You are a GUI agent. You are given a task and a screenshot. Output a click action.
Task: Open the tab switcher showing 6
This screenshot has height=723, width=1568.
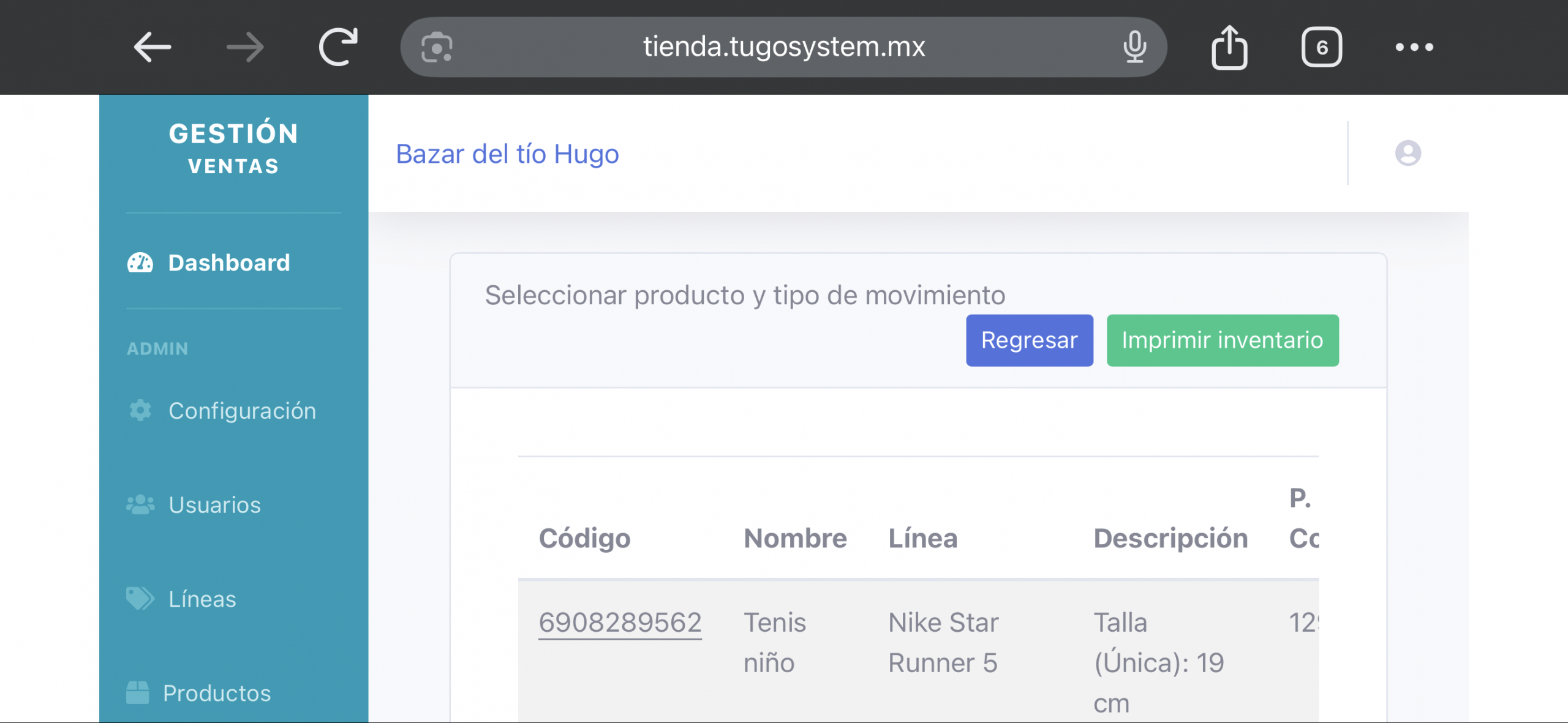pyautogui.click(x=1322, y=47)
